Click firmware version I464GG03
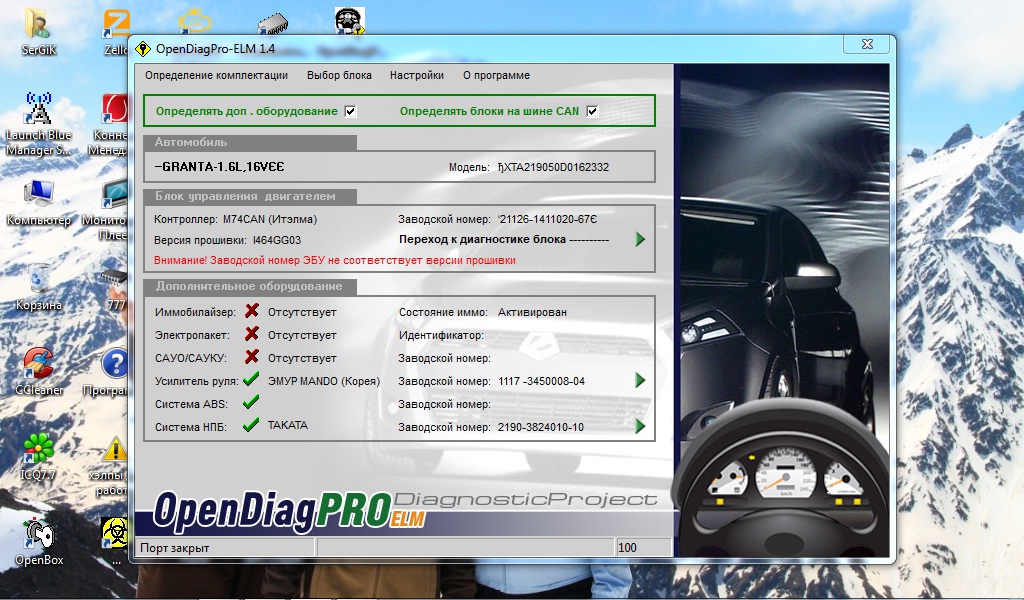1024x600 pixels. 277,240
